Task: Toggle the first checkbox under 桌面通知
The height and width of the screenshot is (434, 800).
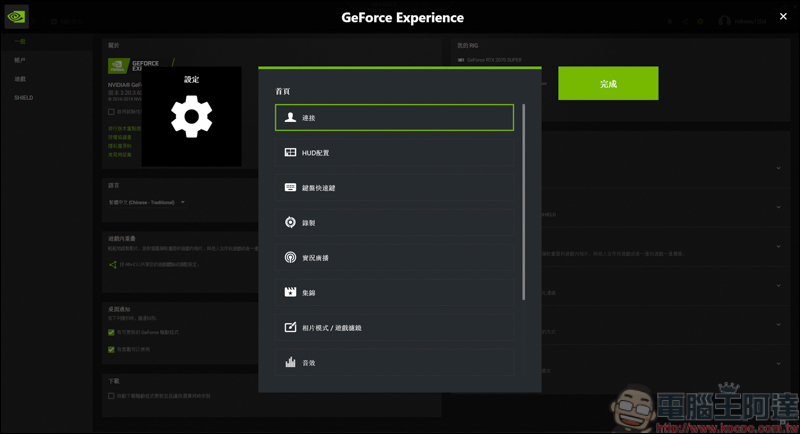Action: pos(111,332)
